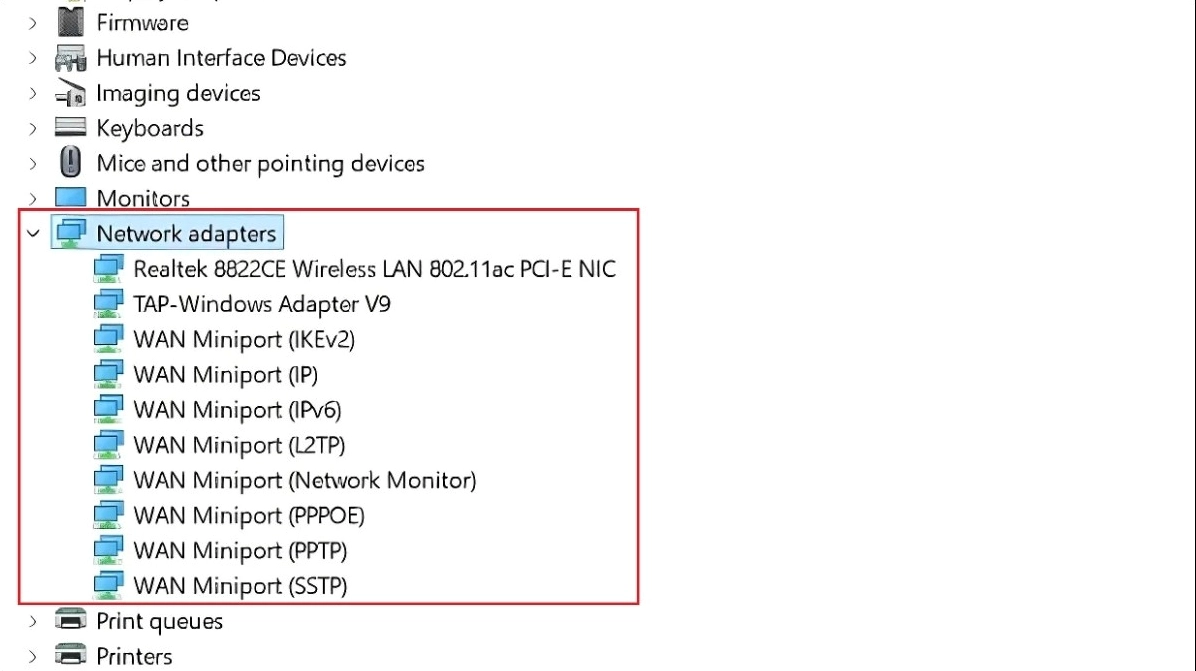Click the Keyboards category icon

70,128
